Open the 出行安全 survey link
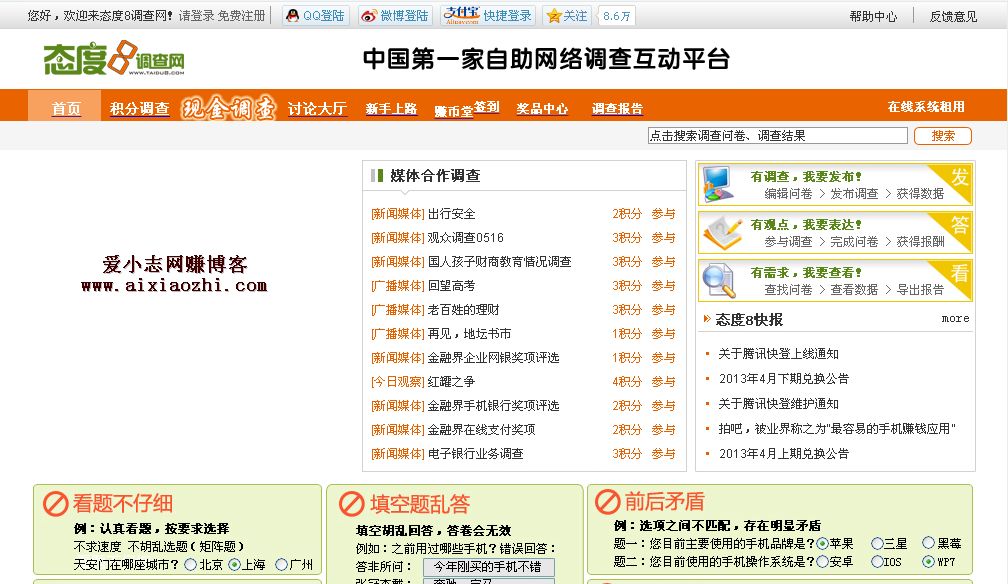1008x584 pixels. [x=451, y=214]
